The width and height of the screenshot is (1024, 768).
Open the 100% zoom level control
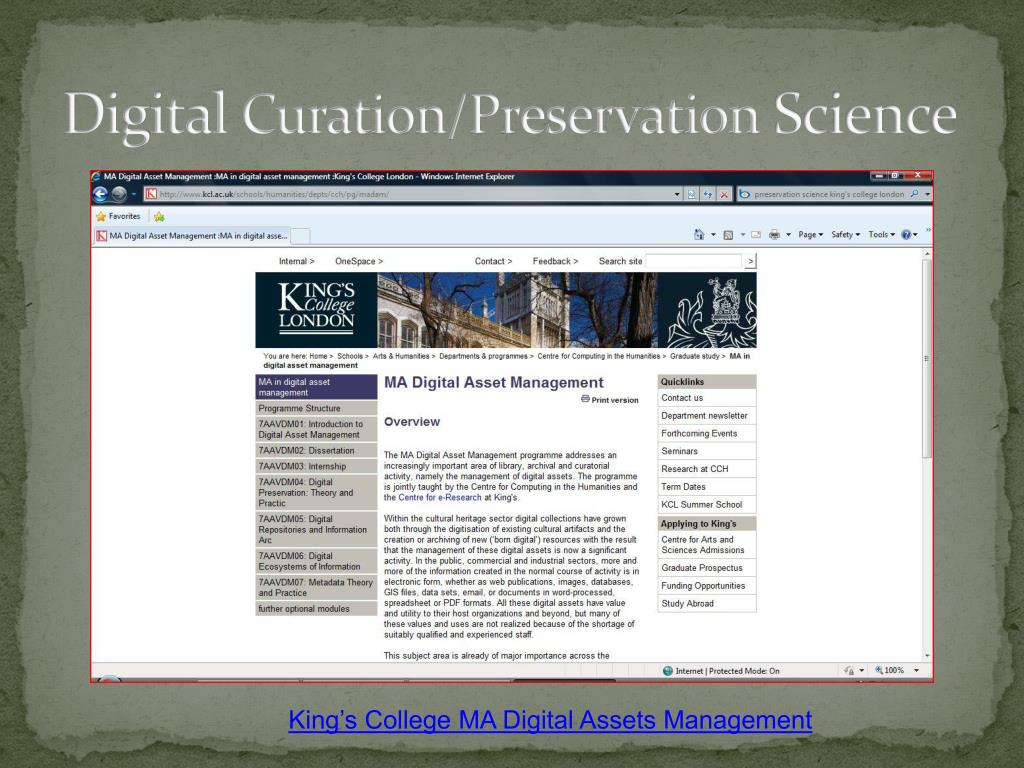click(x=897, y=671)
